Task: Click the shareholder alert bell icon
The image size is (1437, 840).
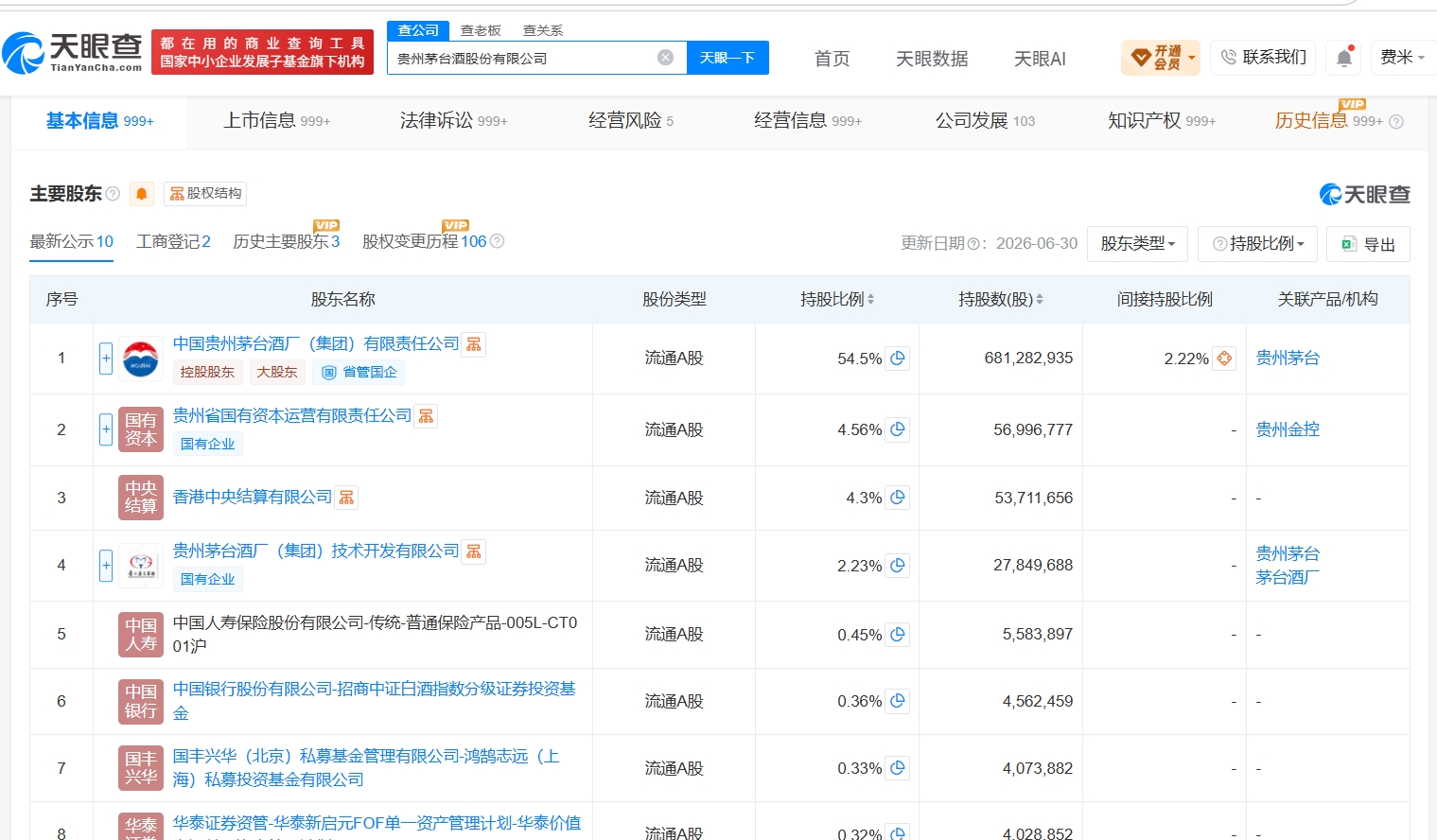Action: [142, 194]
